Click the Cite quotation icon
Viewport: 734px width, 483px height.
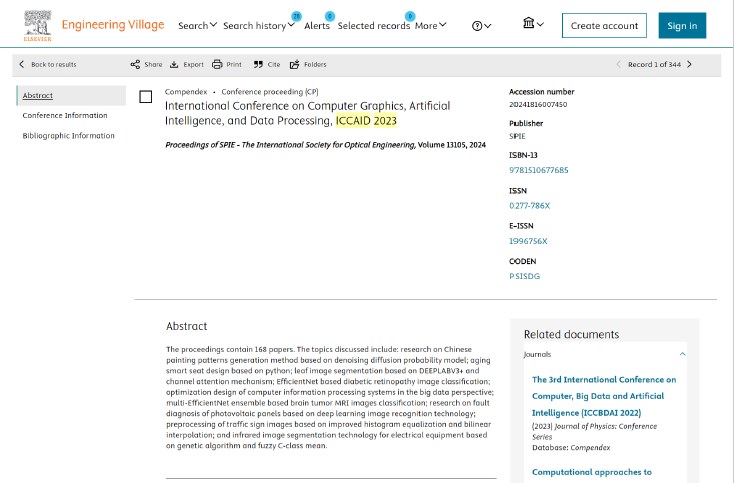pos(258,65)
